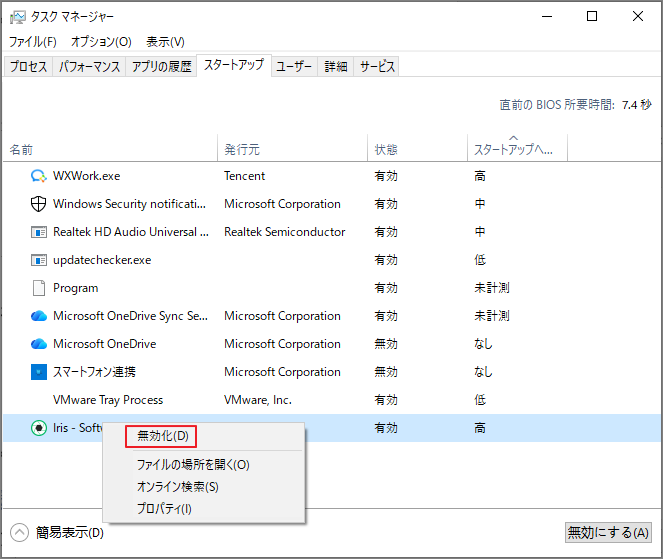Collapse to simple view with 簡易表示 arrow
The height and width of the screenshot is (559, 663).
19,533
